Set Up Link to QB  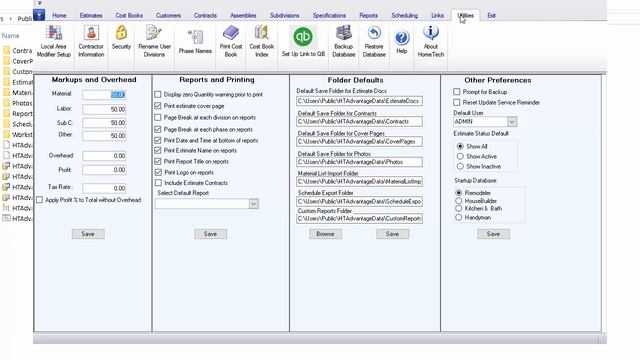pos(303,42)
